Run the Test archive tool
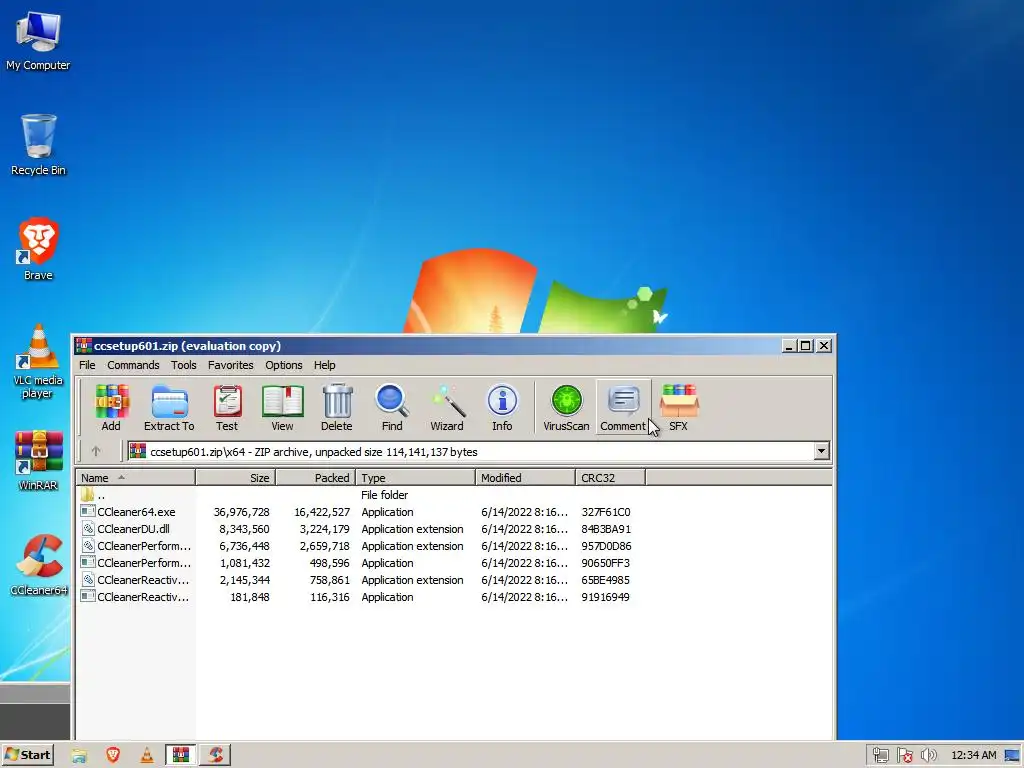This screenshot has width=1024, height=768. pyautogui.click(x=227, y=408)
